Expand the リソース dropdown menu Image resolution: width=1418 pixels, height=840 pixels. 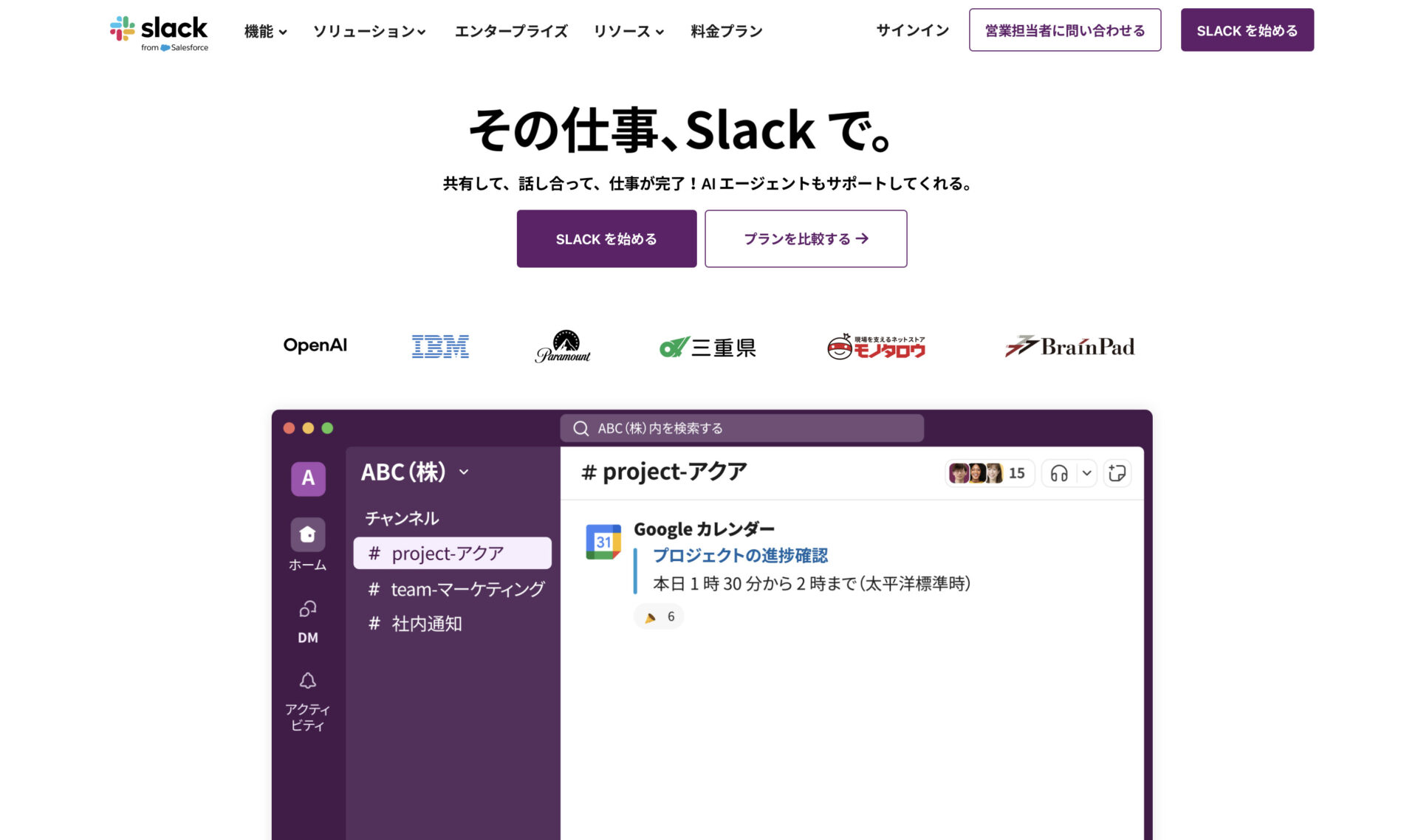[628, 31]
